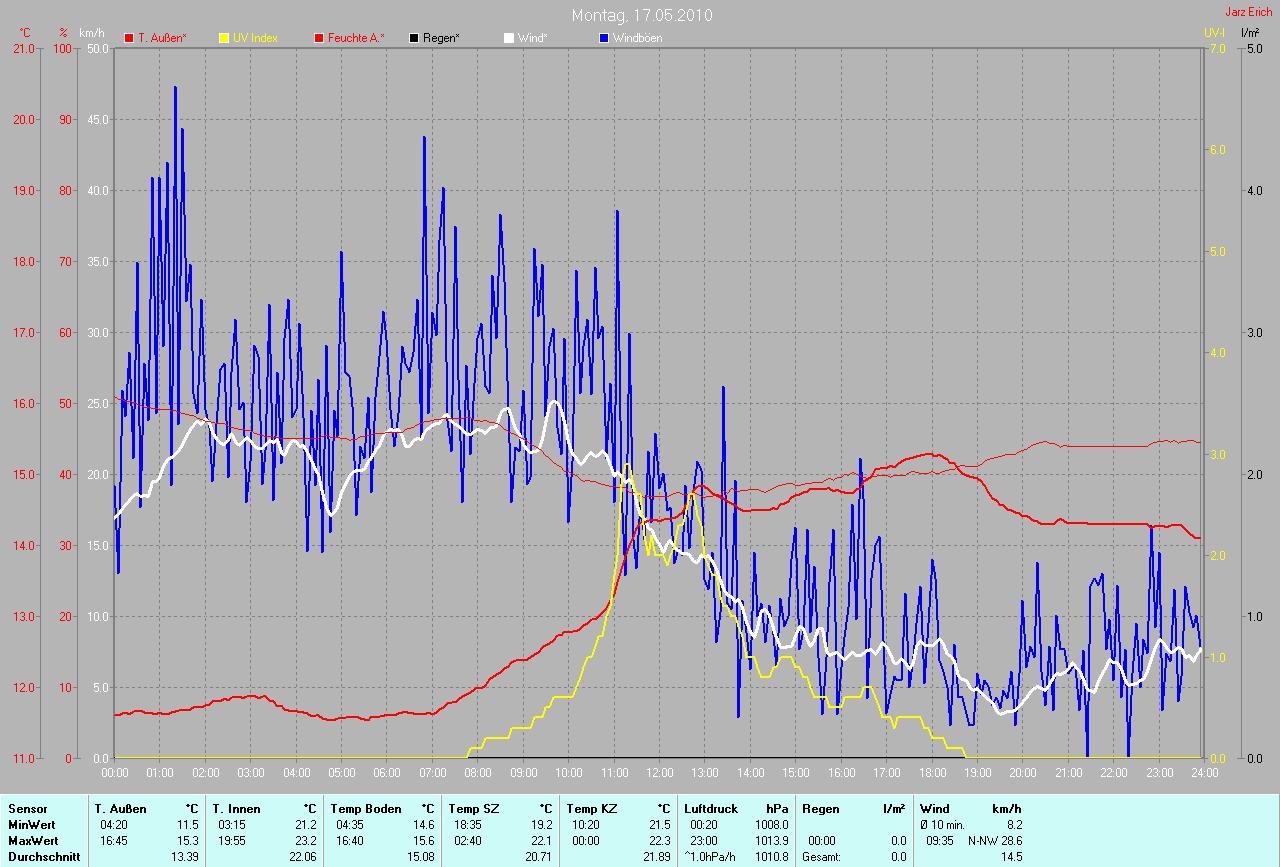Click the 'Temp SZ' column header
This screenshot has width=1280, height=867.
472,808
